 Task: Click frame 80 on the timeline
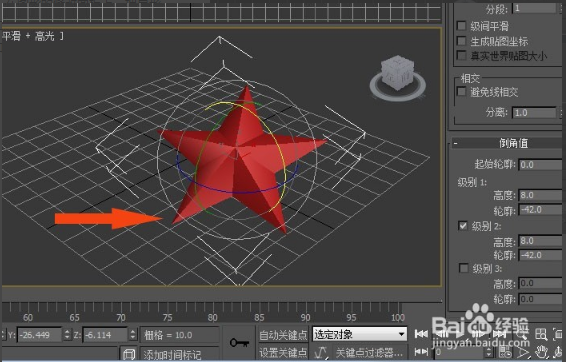point(213,317)
